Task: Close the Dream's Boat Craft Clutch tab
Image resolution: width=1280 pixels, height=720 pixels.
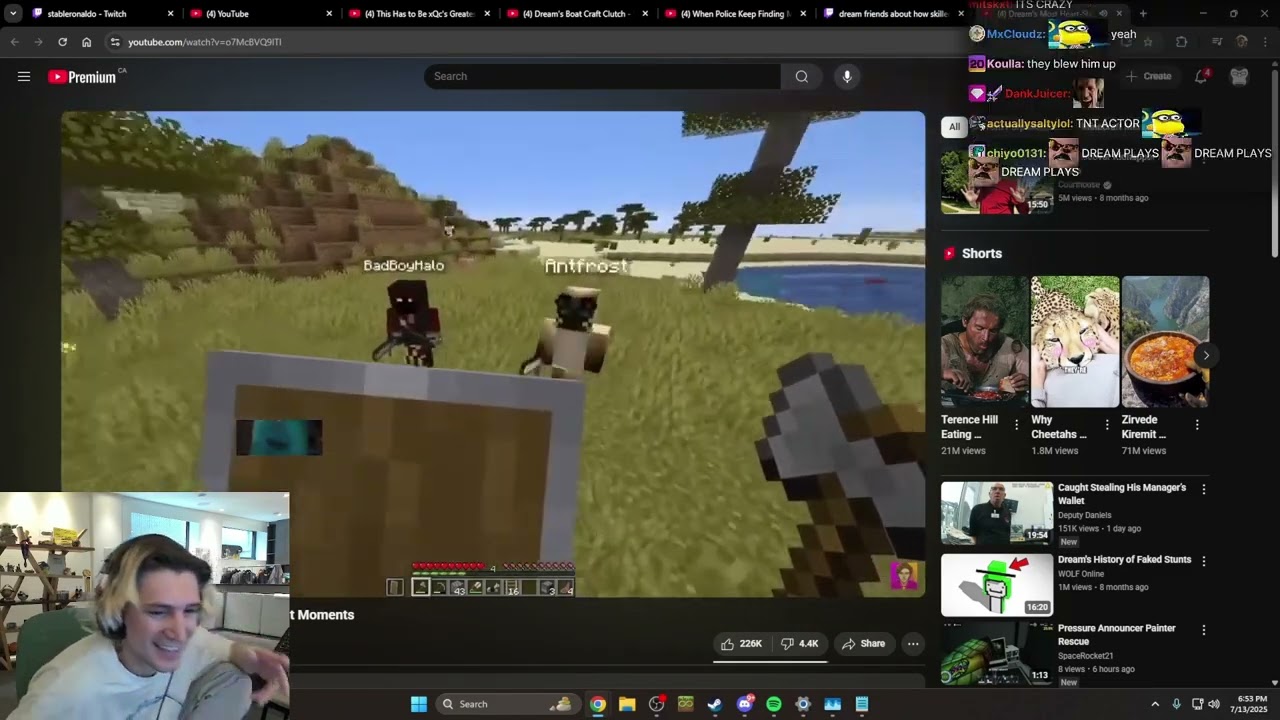Action: click(645, 14)
